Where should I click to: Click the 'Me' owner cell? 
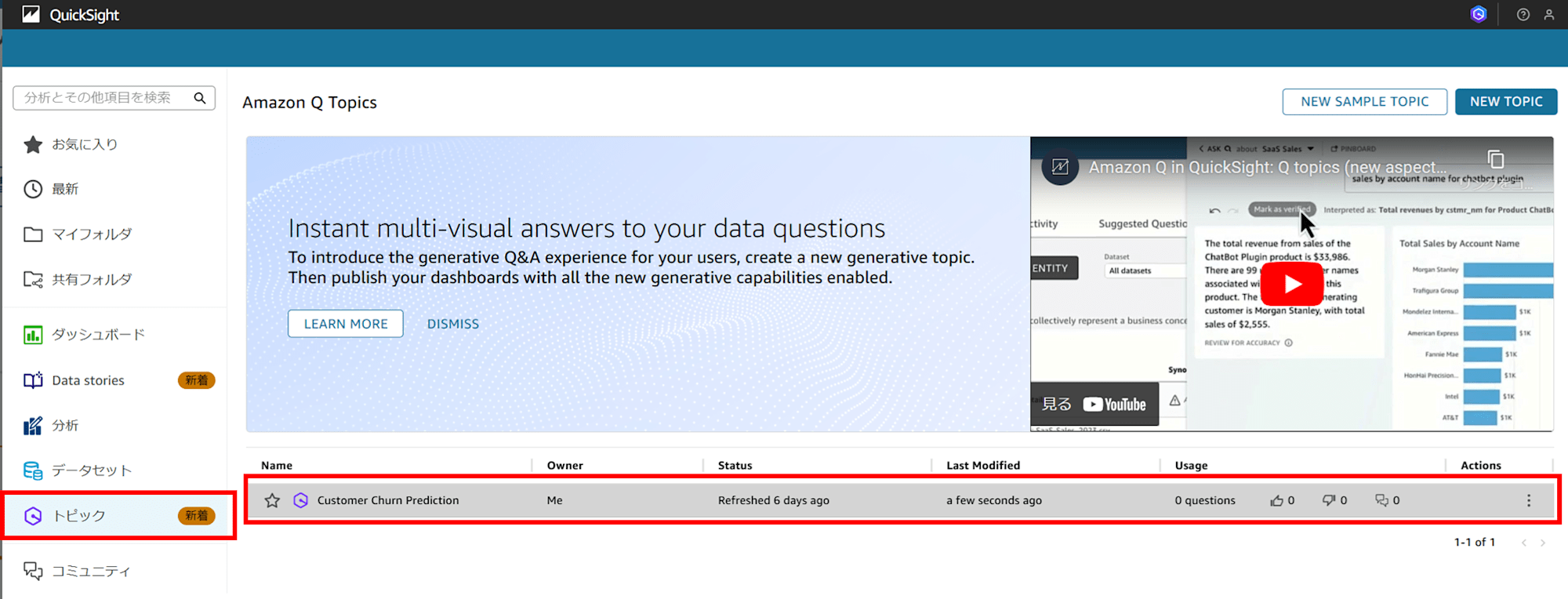tap(555, 500)
